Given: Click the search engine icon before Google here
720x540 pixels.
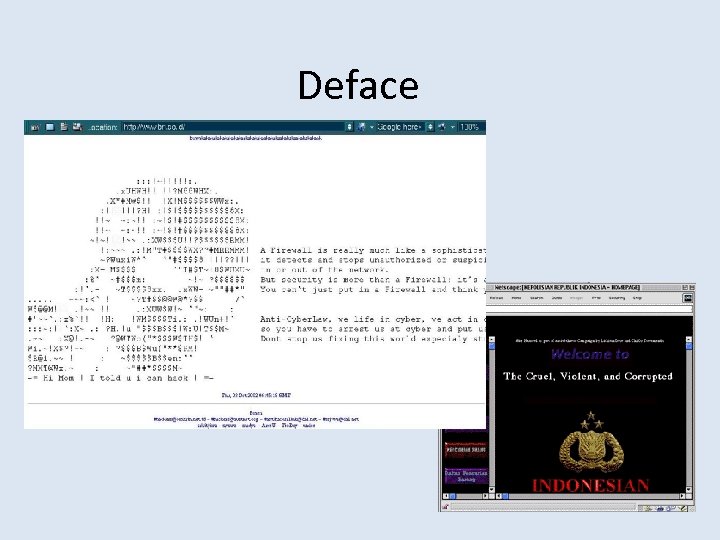Looking at the screenshot, I should click(x=362, y=127).
